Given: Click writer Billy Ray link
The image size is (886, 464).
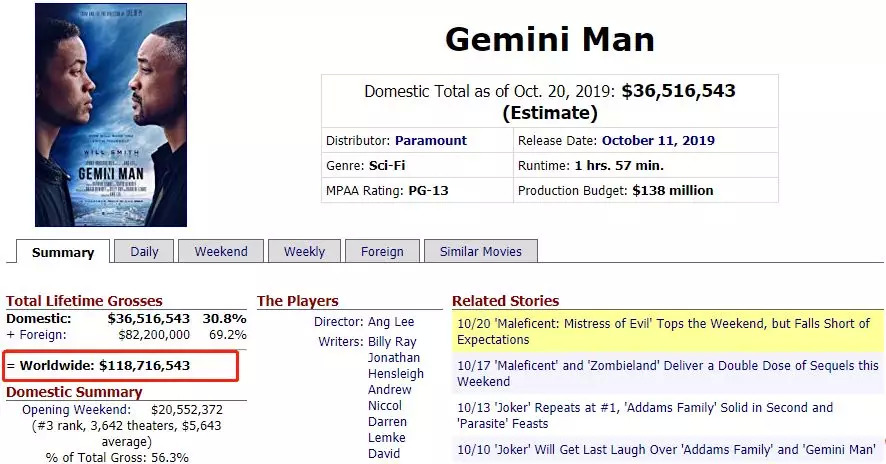Looking at the screenshot, I should [391, 342].
